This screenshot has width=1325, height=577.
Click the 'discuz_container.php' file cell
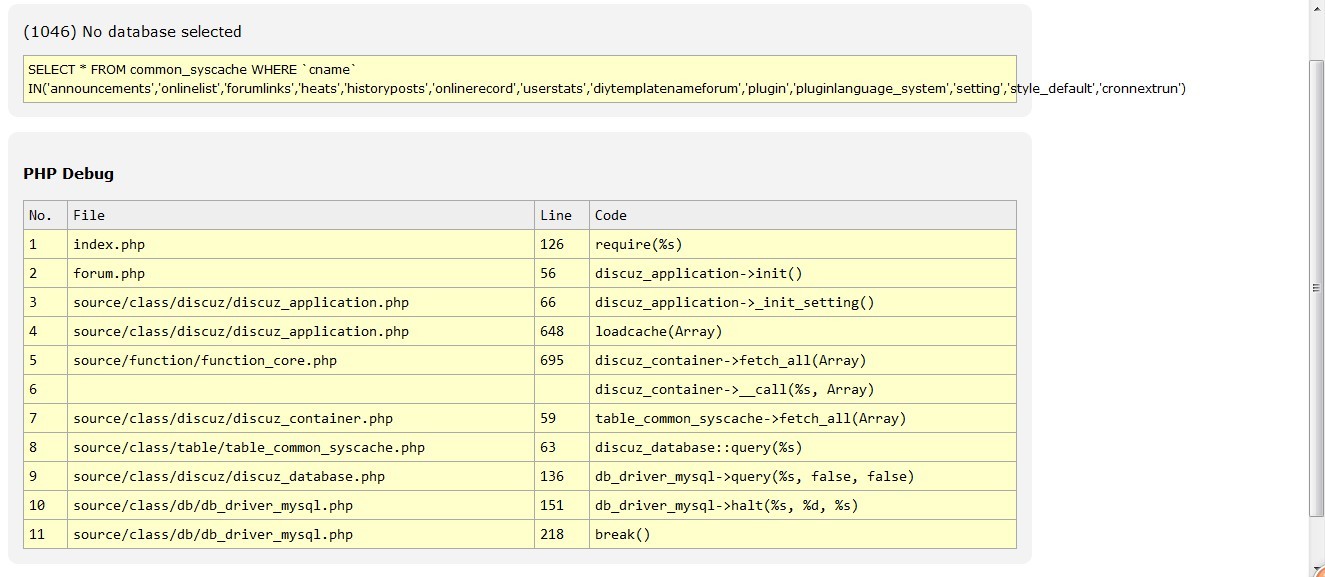[301, 418]
